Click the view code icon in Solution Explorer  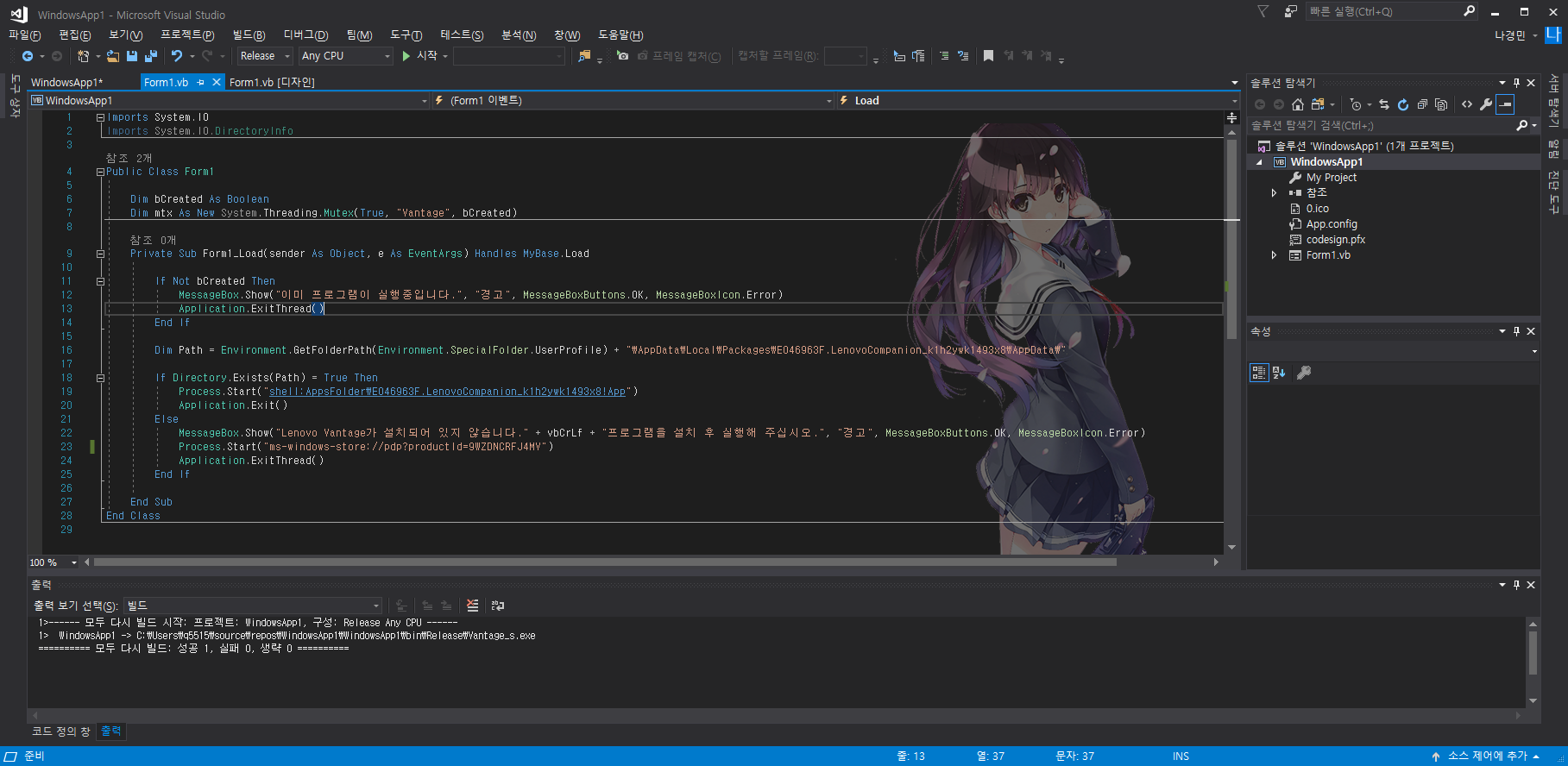click(1467, 104)
